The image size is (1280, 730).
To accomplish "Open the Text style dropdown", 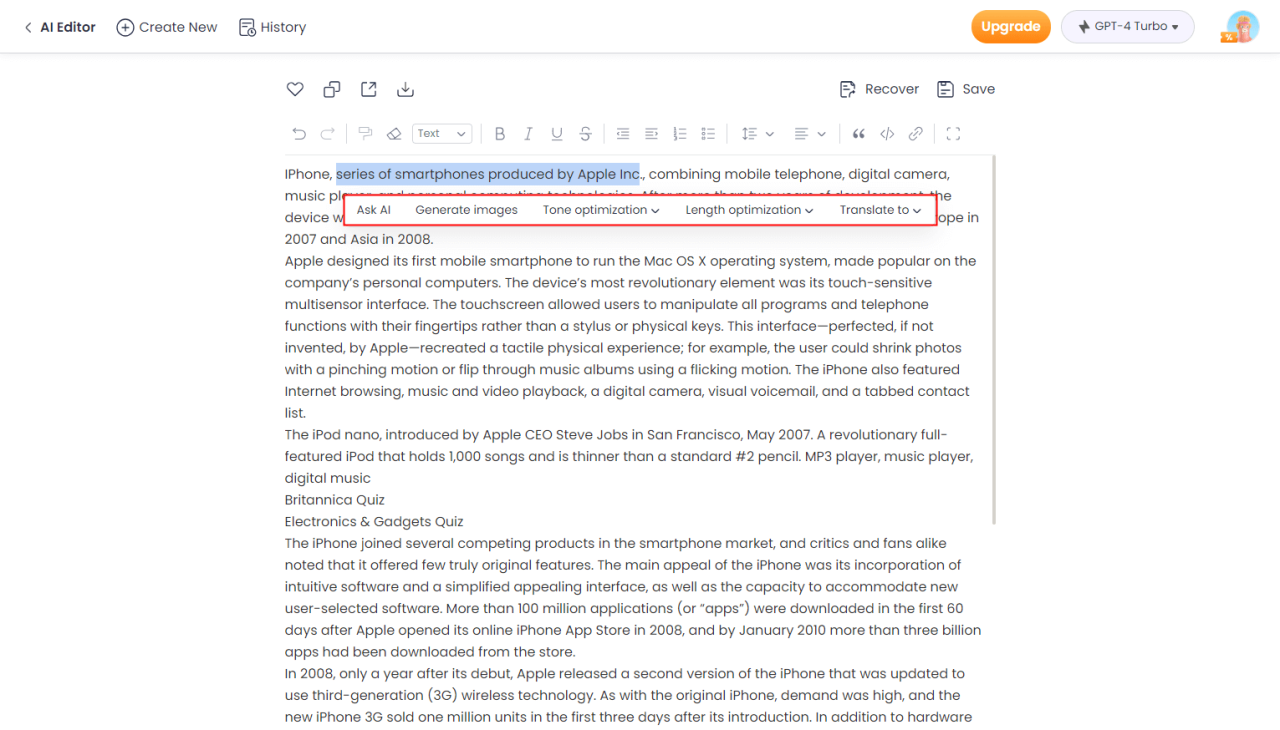I will click(441, 134).
